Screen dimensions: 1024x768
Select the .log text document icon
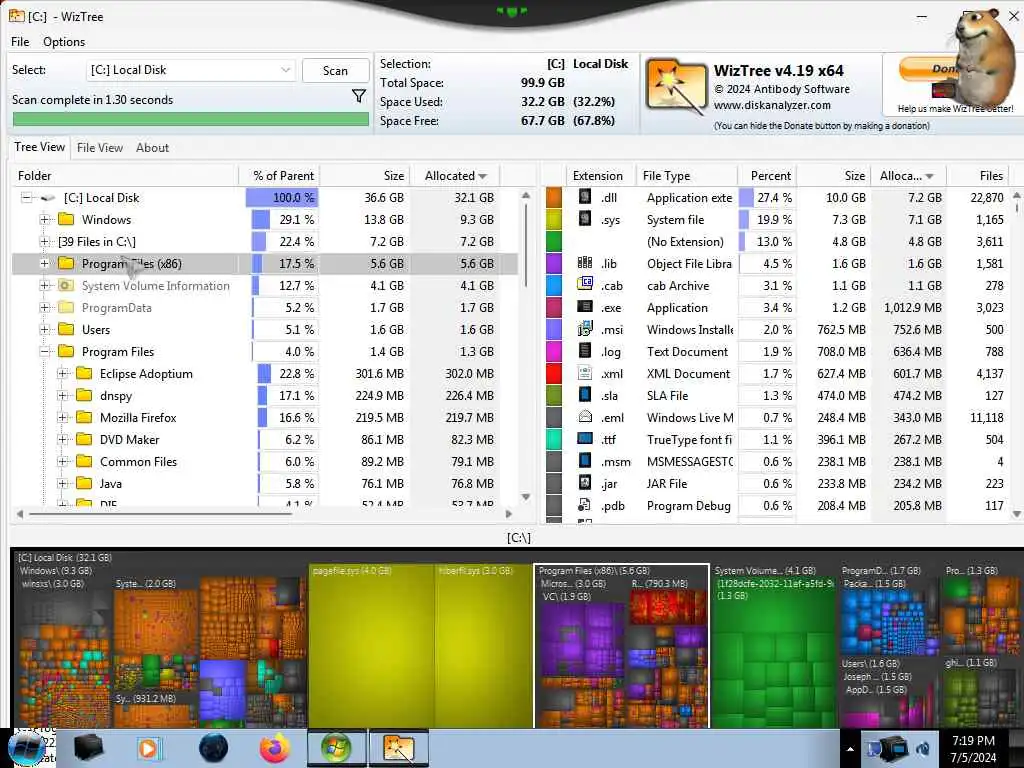585,351
